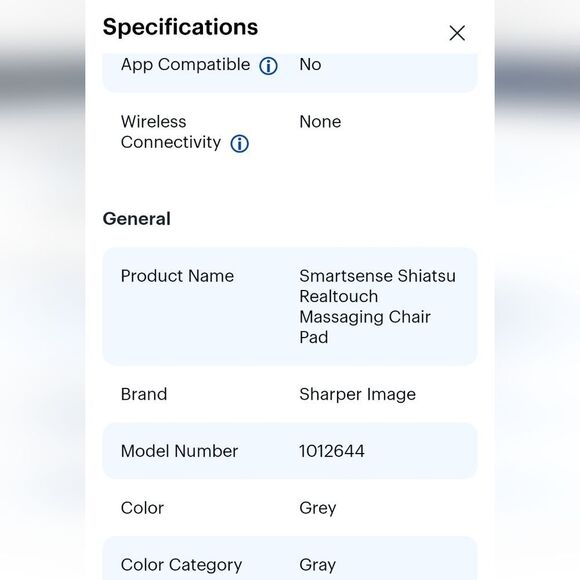
Task: Click the None value for Wireless Connectivity
Action: [x=320, y=122]
